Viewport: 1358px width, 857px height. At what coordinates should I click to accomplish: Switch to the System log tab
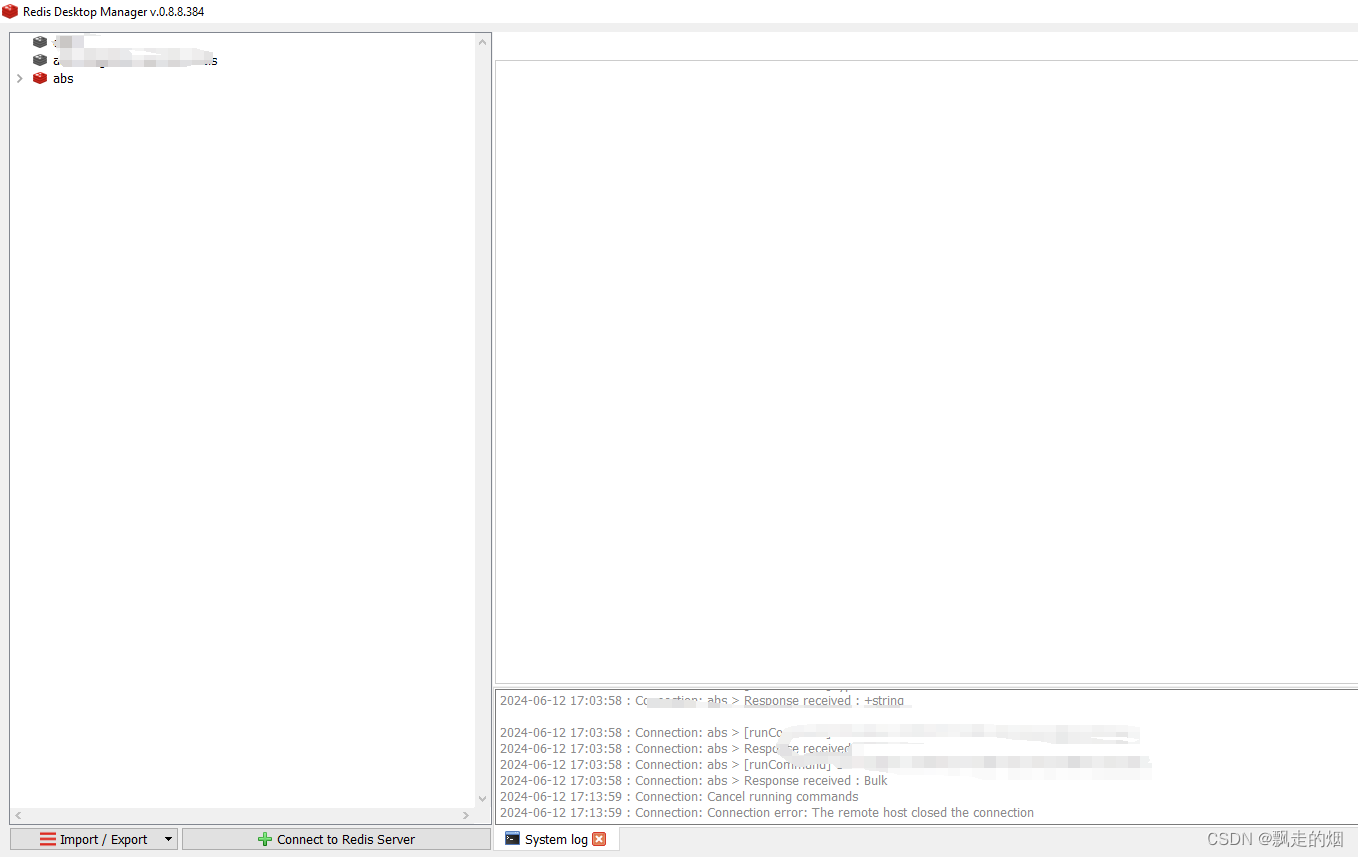556,839
